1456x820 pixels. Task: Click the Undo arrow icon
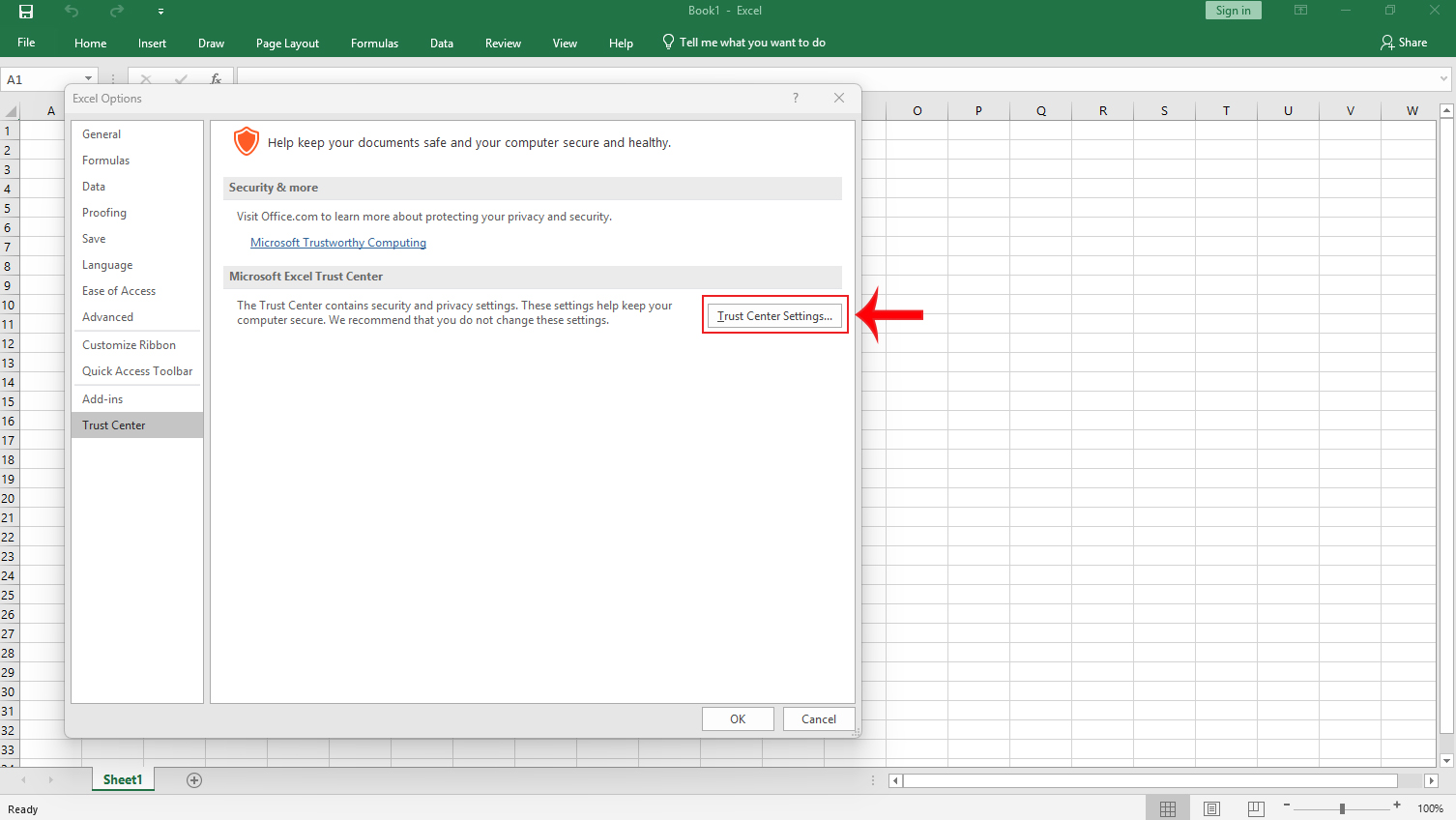tap(72, 12)
